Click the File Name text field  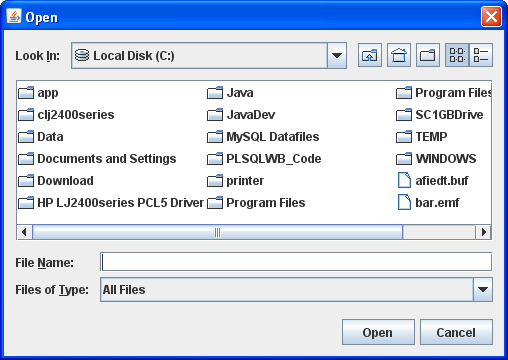tap(296, 262)
